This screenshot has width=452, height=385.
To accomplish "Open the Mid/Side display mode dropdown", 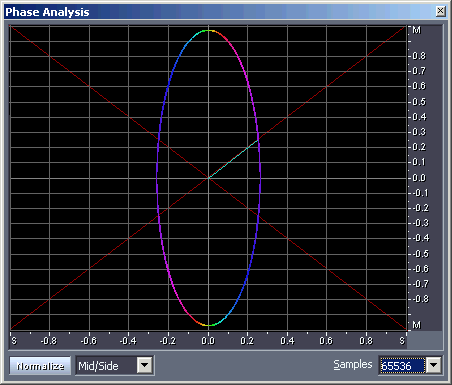I will tap(145, 365).
